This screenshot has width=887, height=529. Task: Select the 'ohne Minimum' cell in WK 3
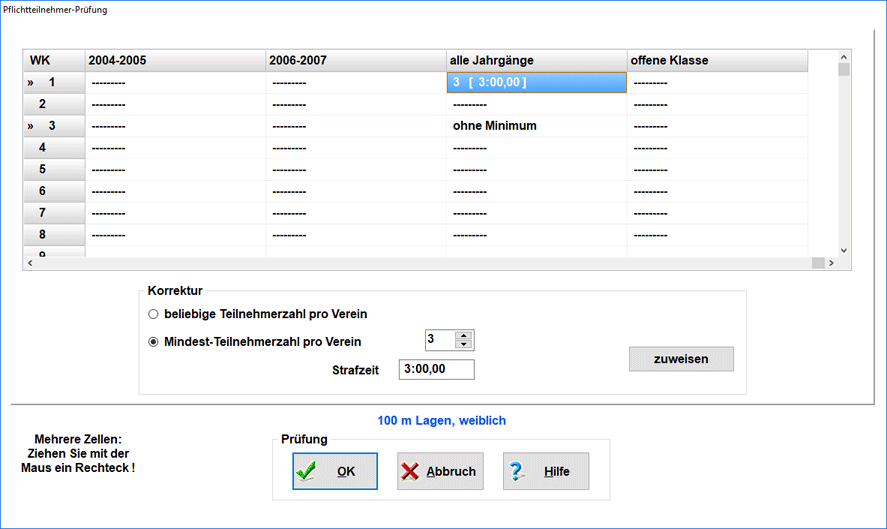536,126
